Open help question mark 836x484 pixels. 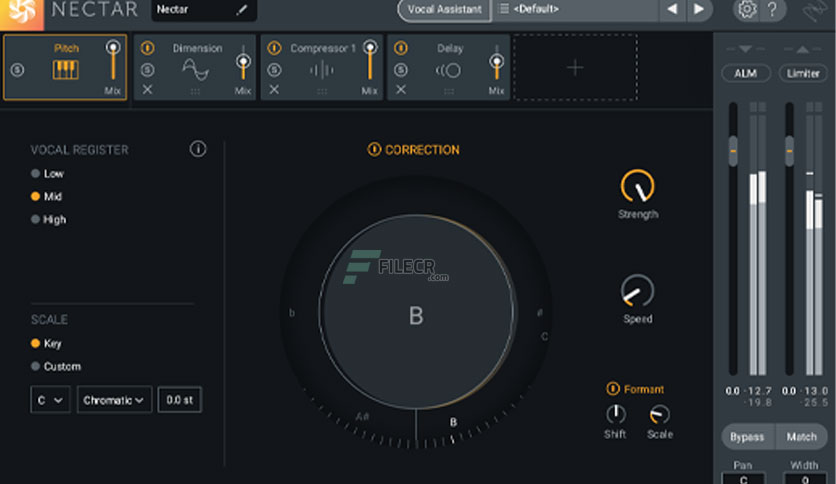tap(771, 9)
